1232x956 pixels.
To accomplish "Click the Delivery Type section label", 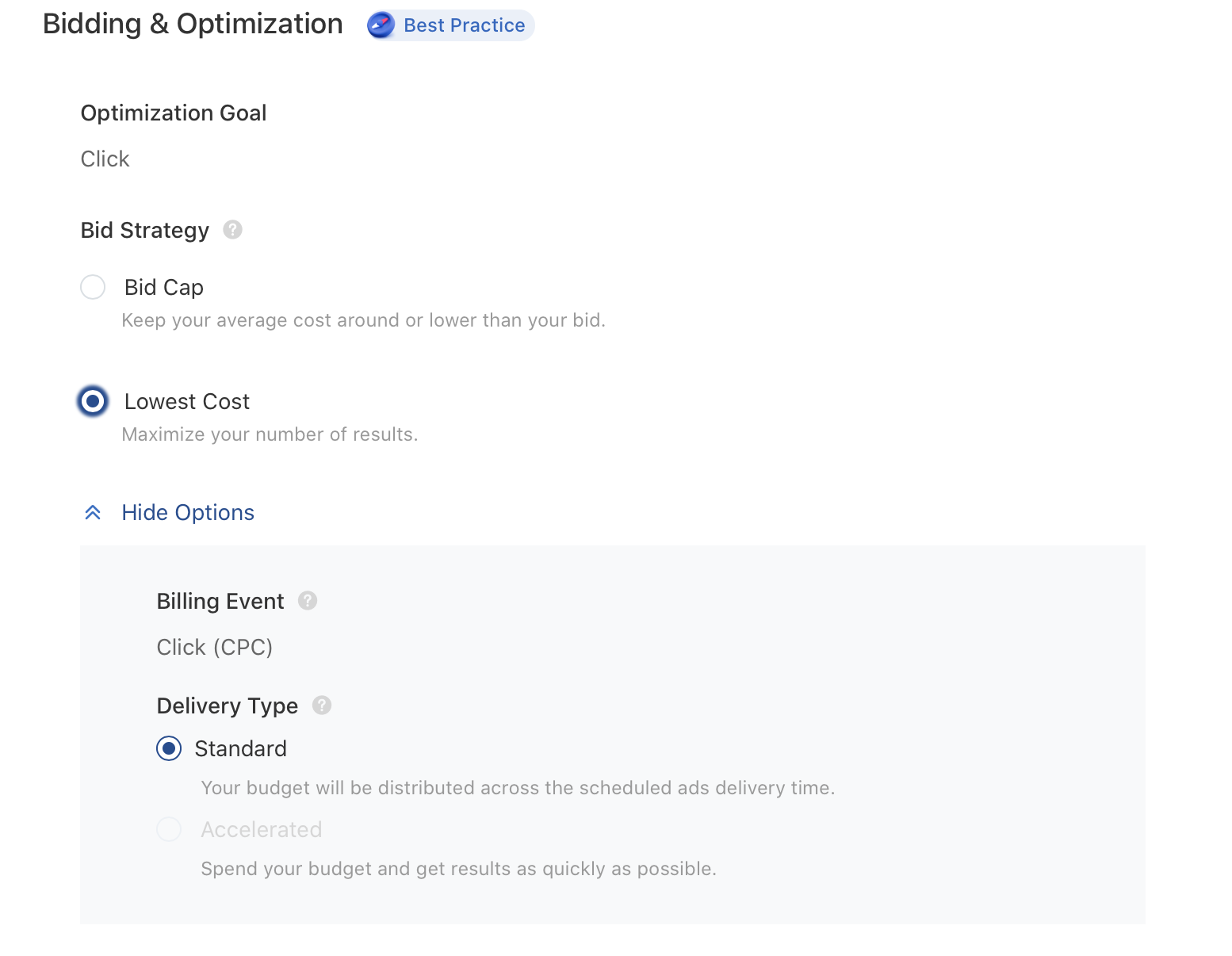I will click(227, 705).
